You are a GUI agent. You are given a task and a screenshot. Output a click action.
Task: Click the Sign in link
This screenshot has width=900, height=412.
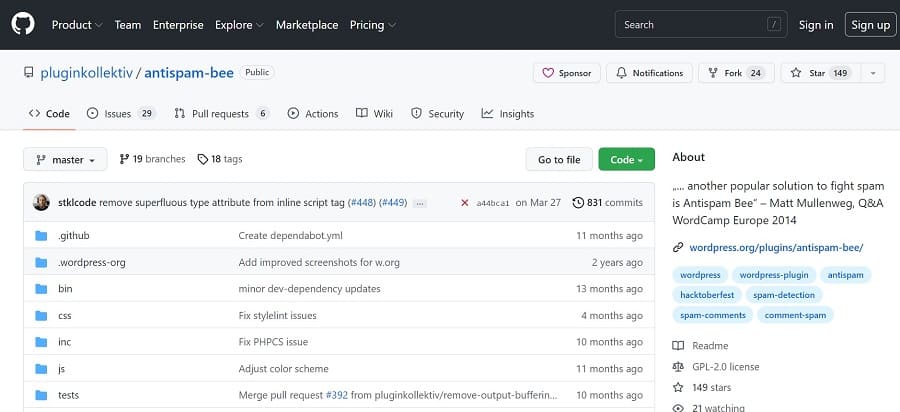coord(816,25)
